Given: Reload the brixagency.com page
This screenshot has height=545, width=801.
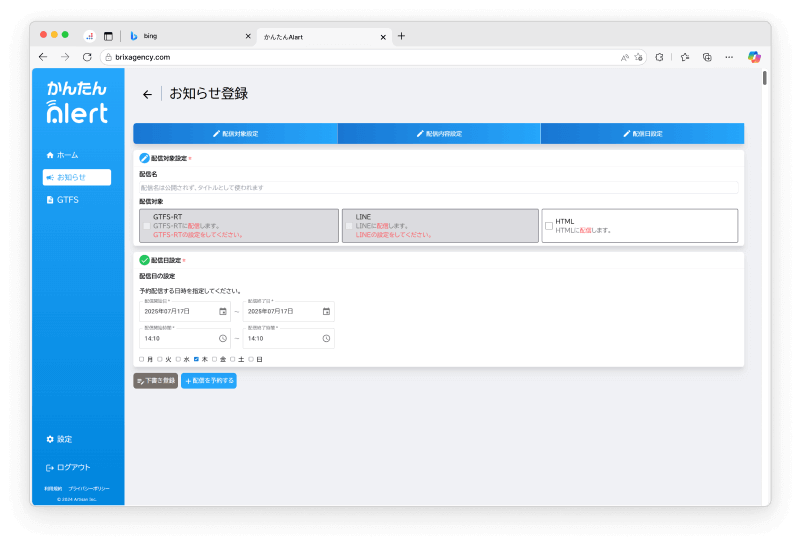Looking at the screenshot, I should click(x=87, y=57).
